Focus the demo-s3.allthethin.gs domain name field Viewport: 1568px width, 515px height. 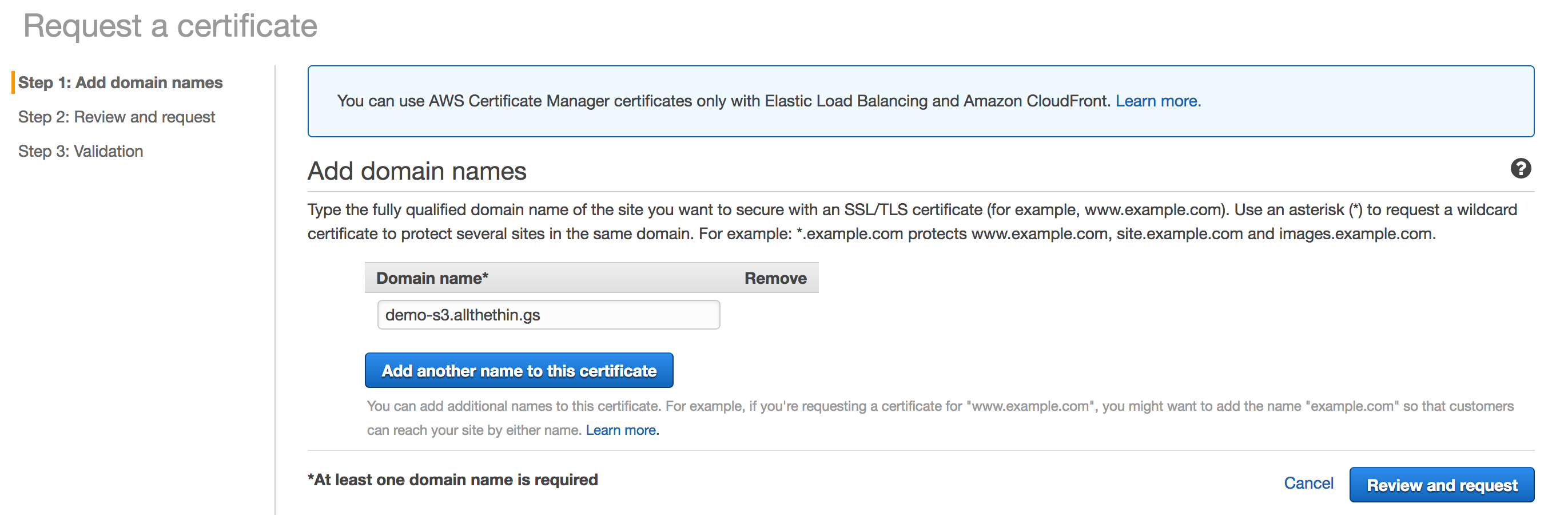click(548, 315)
